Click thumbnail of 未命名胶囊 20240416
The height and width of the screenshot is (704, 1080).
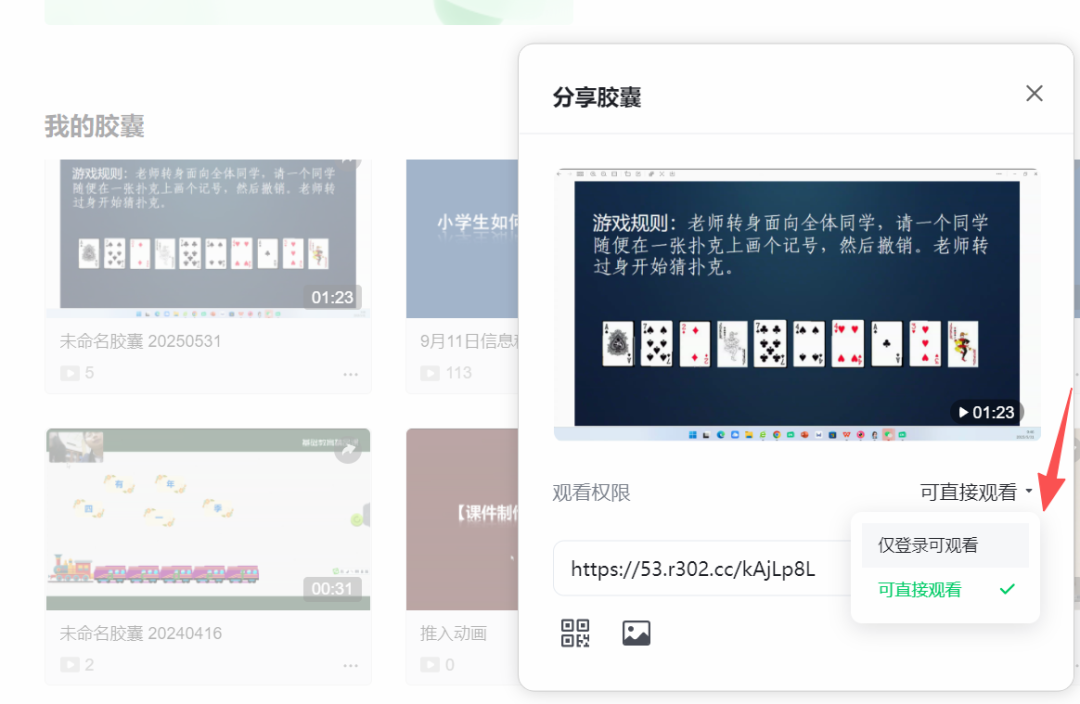207,518
